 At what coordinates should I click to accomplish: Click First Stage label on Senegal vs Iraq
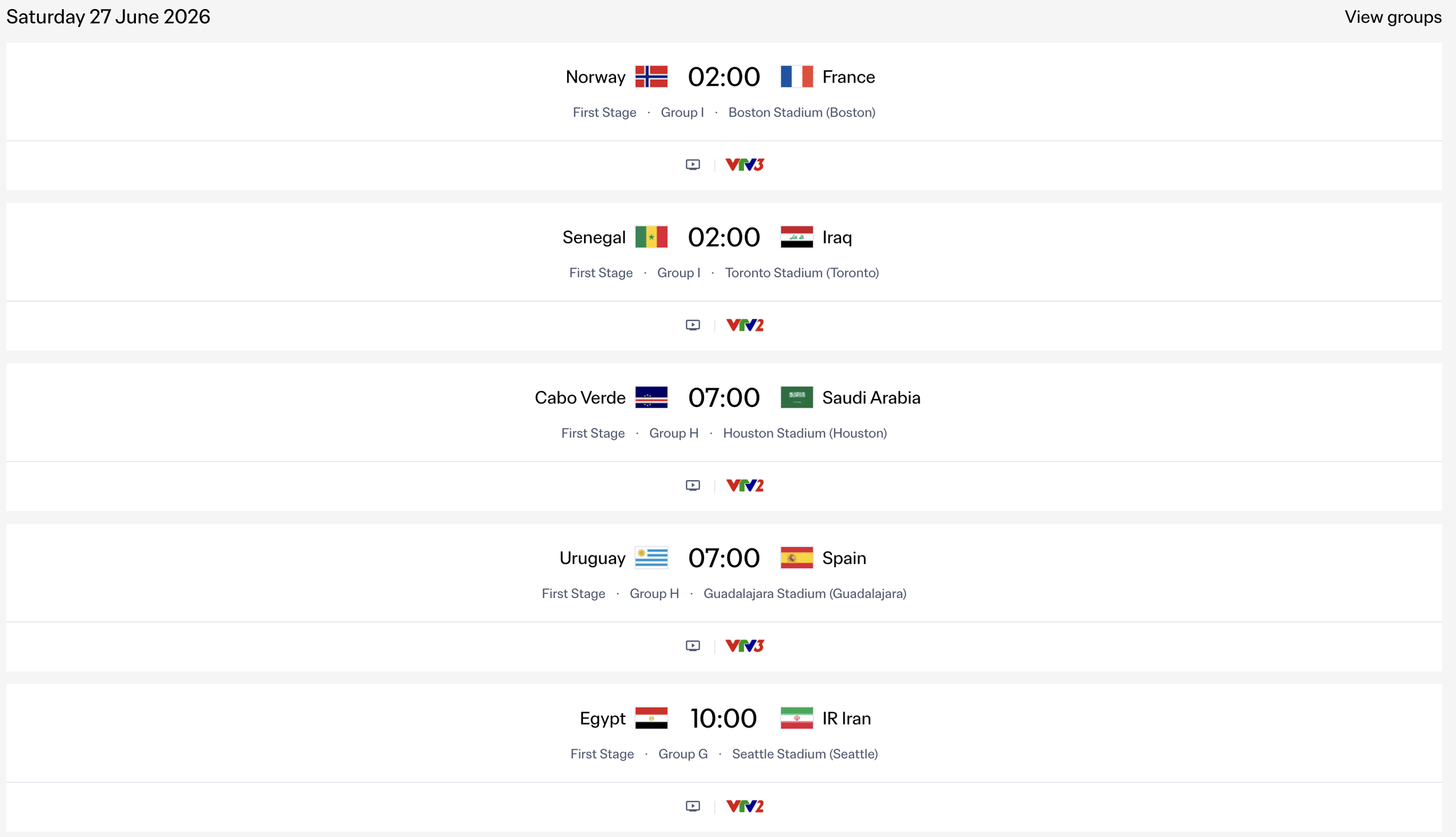click(601, 273)
